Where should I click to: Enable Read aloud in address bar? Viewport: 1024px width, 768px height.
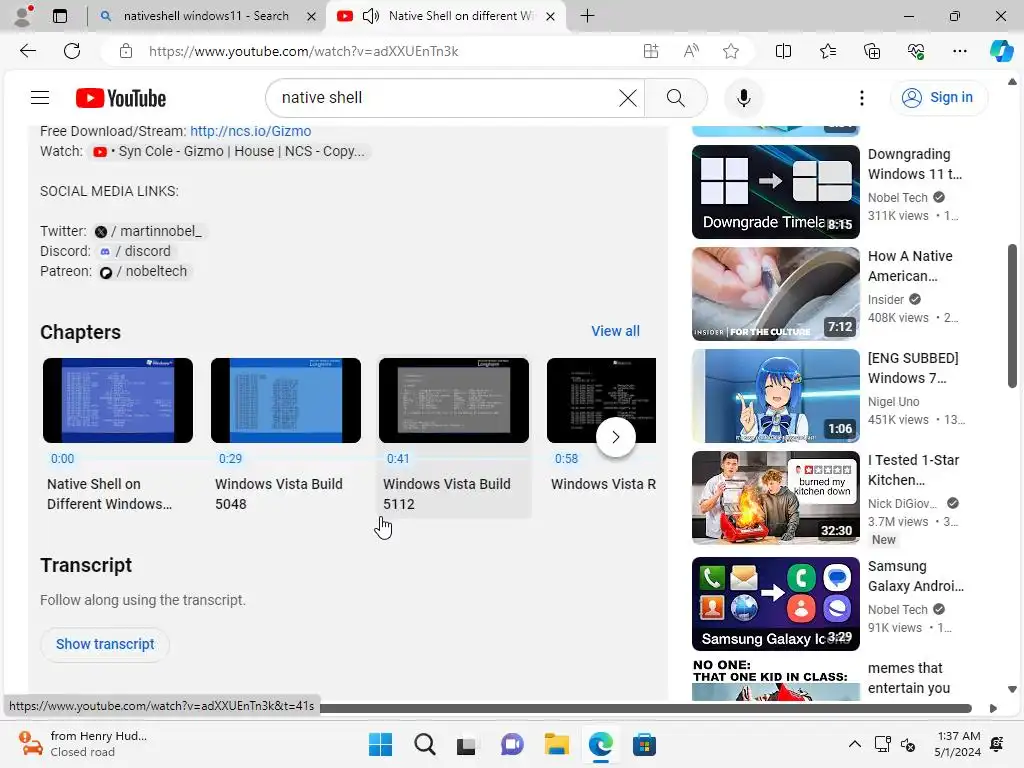(691, 51)
